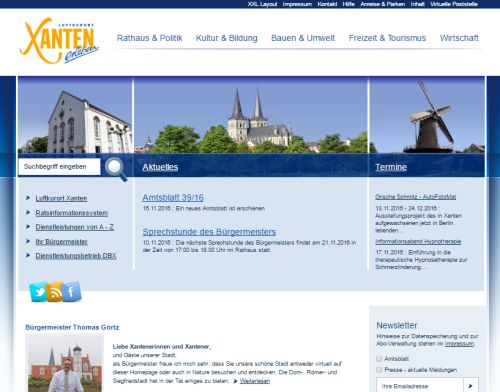Open Anreise & Parken page
Image resolution: width=500 pixels, height=392 pixels.
[383, 4]
